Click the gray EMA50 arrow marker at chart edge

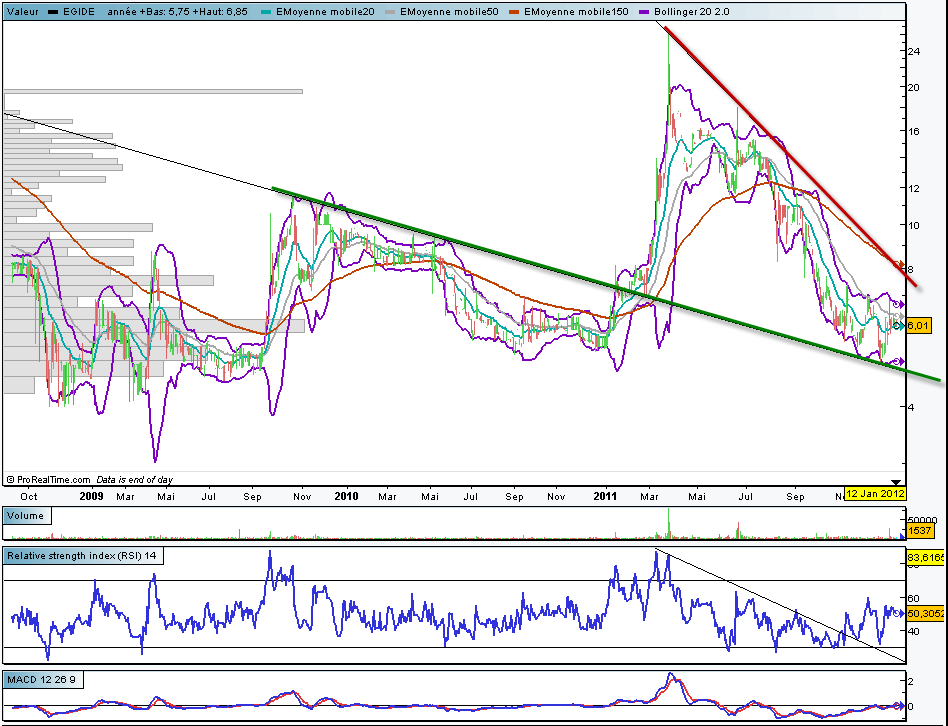pos(899,316)
